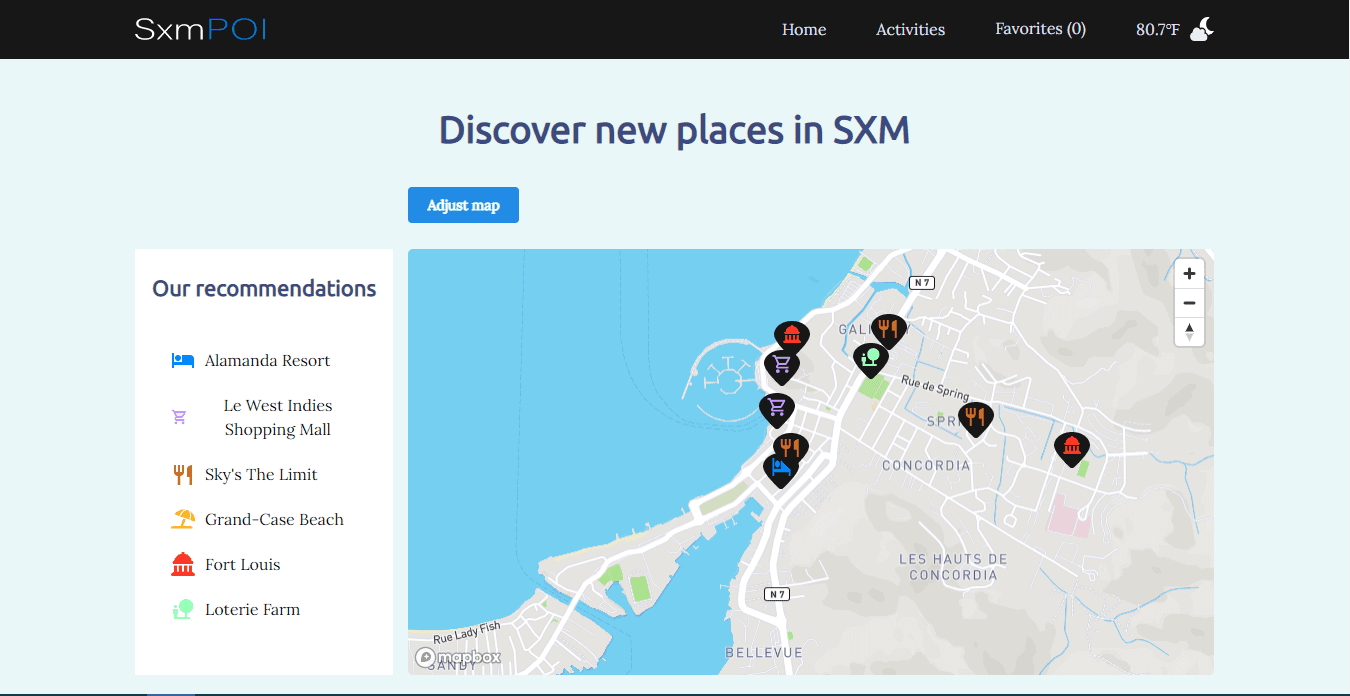Click the bed icon beside Alamanda Resort
Screen dimensions: 1350x696
[182, 361]
